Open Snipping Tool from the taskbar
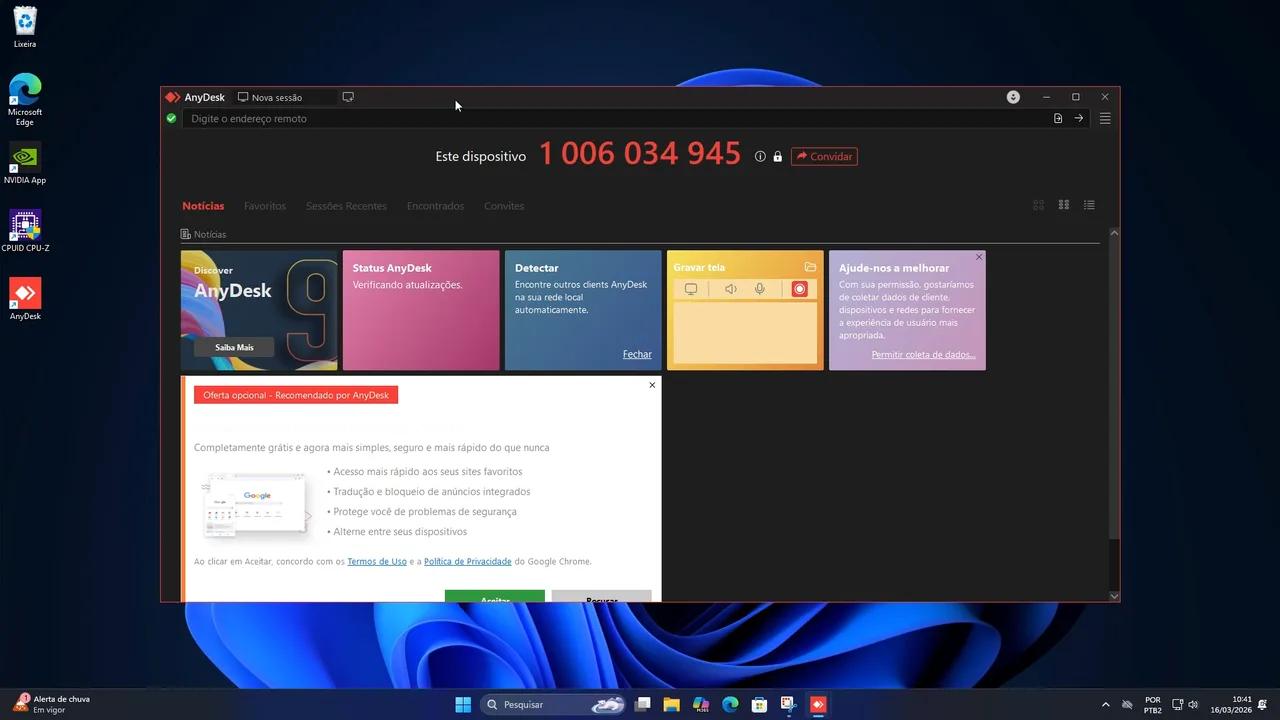 [789, 704]
